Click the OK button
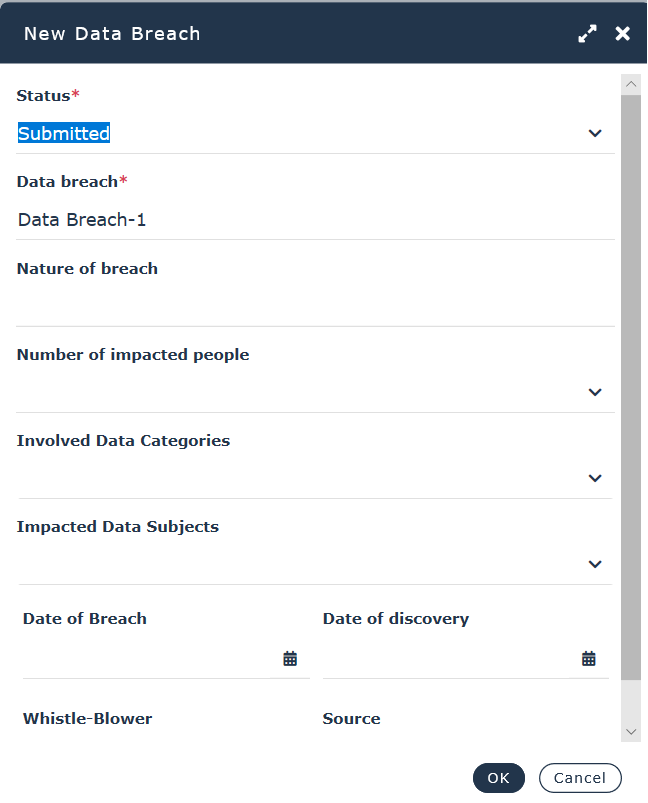The width and height of the screenshot is (648, 803). [498, 778]
